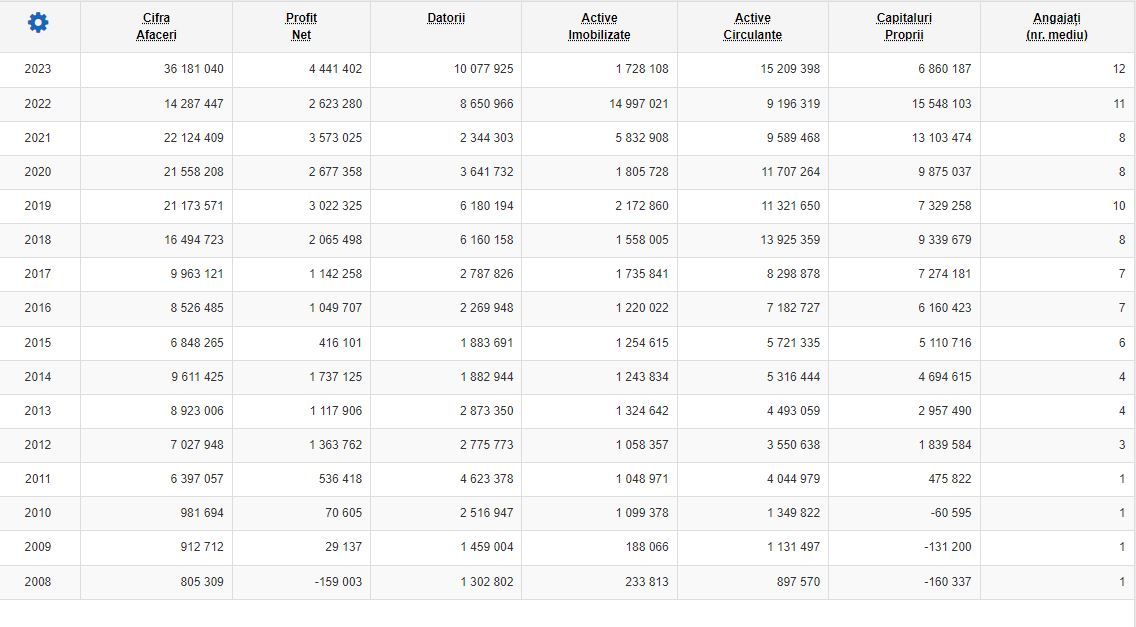Screen dimensions: 1136x627
Task: Click 2015 net profit value 416 101
Action: click(340, 343)
